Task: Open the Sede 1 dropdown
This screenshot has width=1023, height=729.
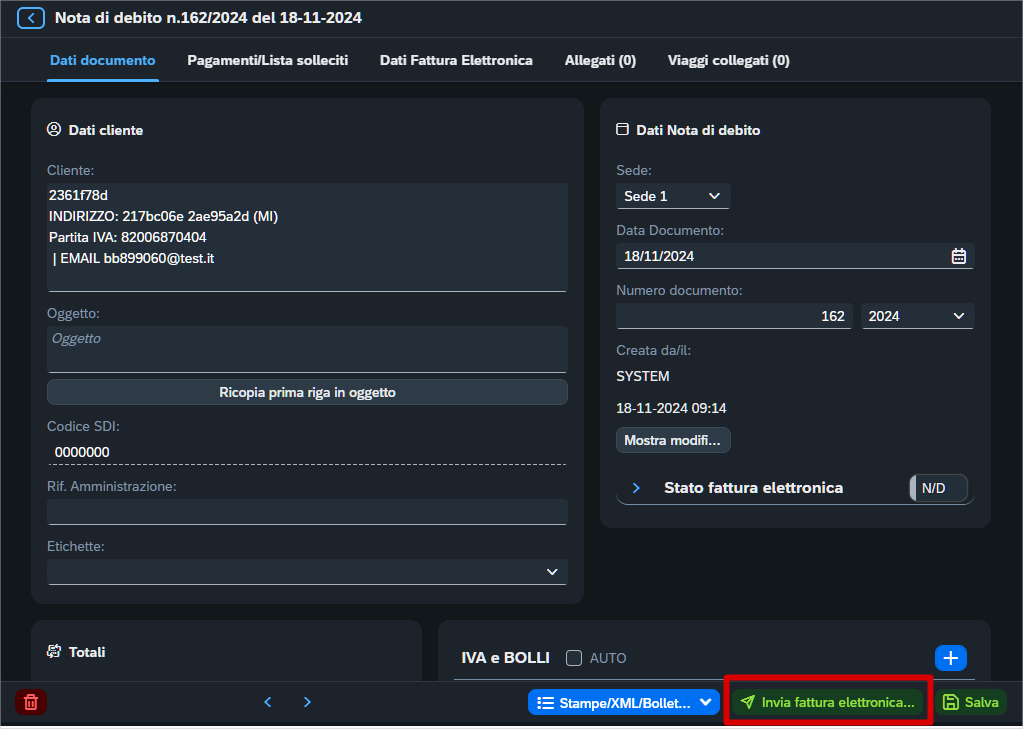Action: pos(673,196)
